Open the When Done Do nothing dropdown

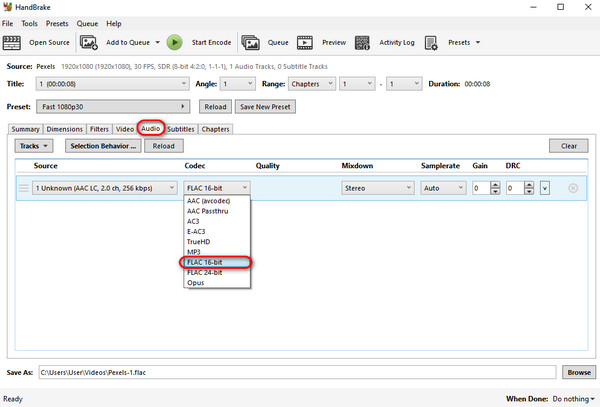(x=573, y=399)
